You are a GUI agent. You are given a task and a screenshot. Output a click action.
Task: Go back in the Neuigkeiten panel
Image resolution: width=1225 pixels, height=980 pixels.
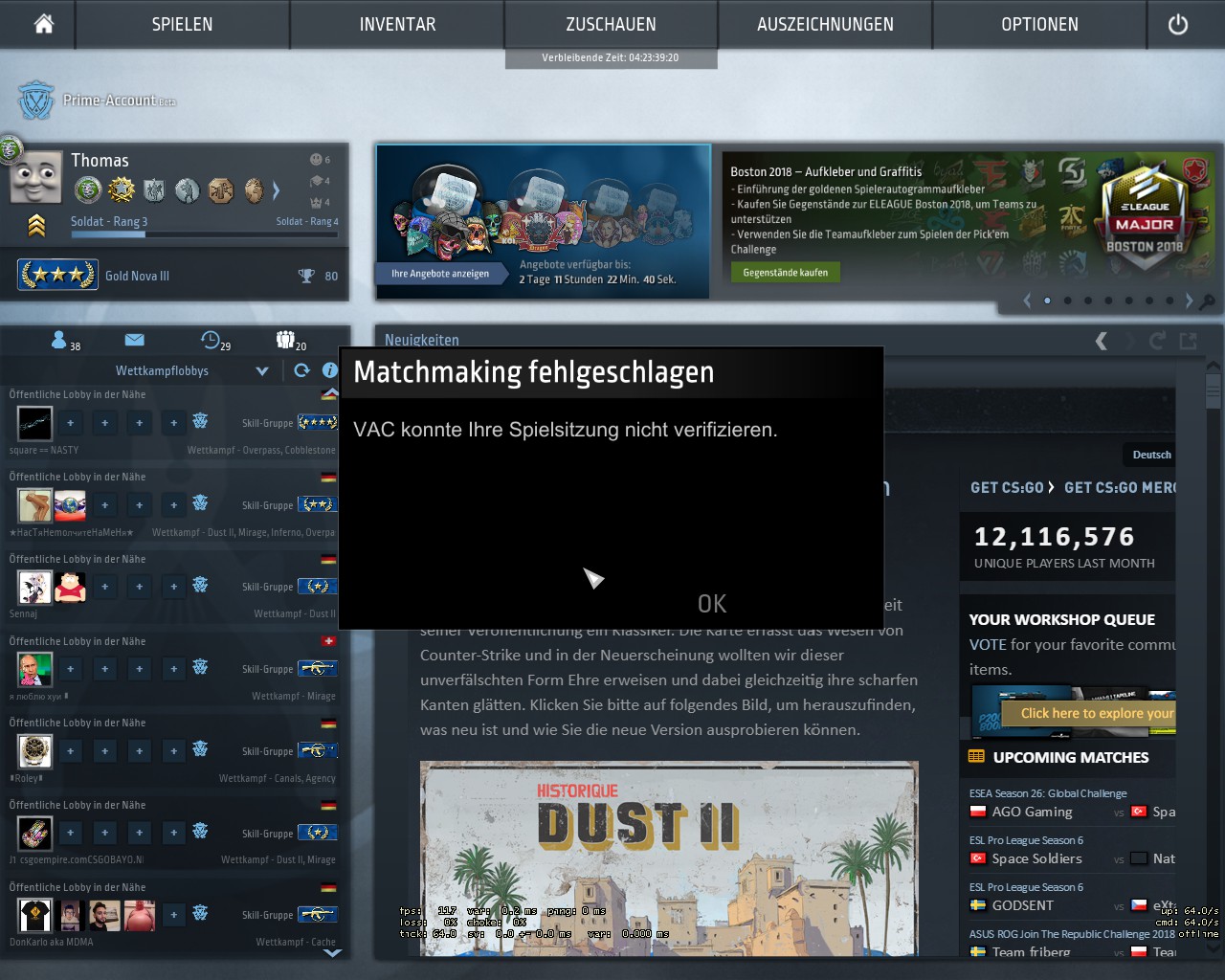coord(1101,341)
